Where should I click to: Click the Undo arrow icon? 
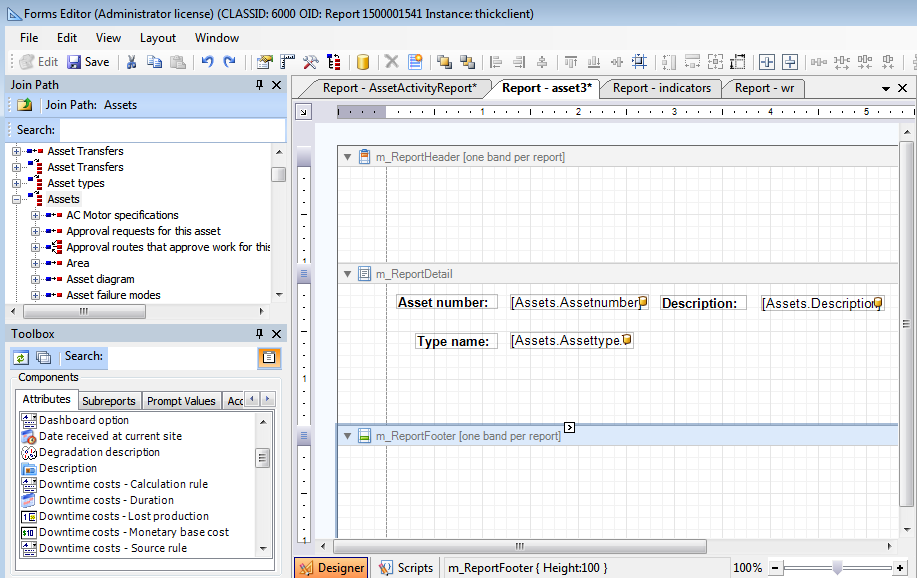pyautogui.click(x=207, y=62)
